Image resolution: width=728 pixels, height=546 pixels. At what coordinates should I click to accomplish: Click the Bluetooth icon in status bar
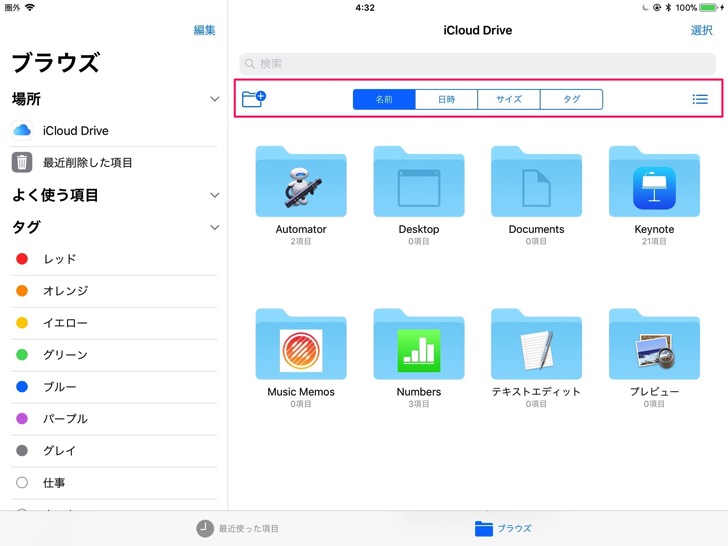click(669, 7)
